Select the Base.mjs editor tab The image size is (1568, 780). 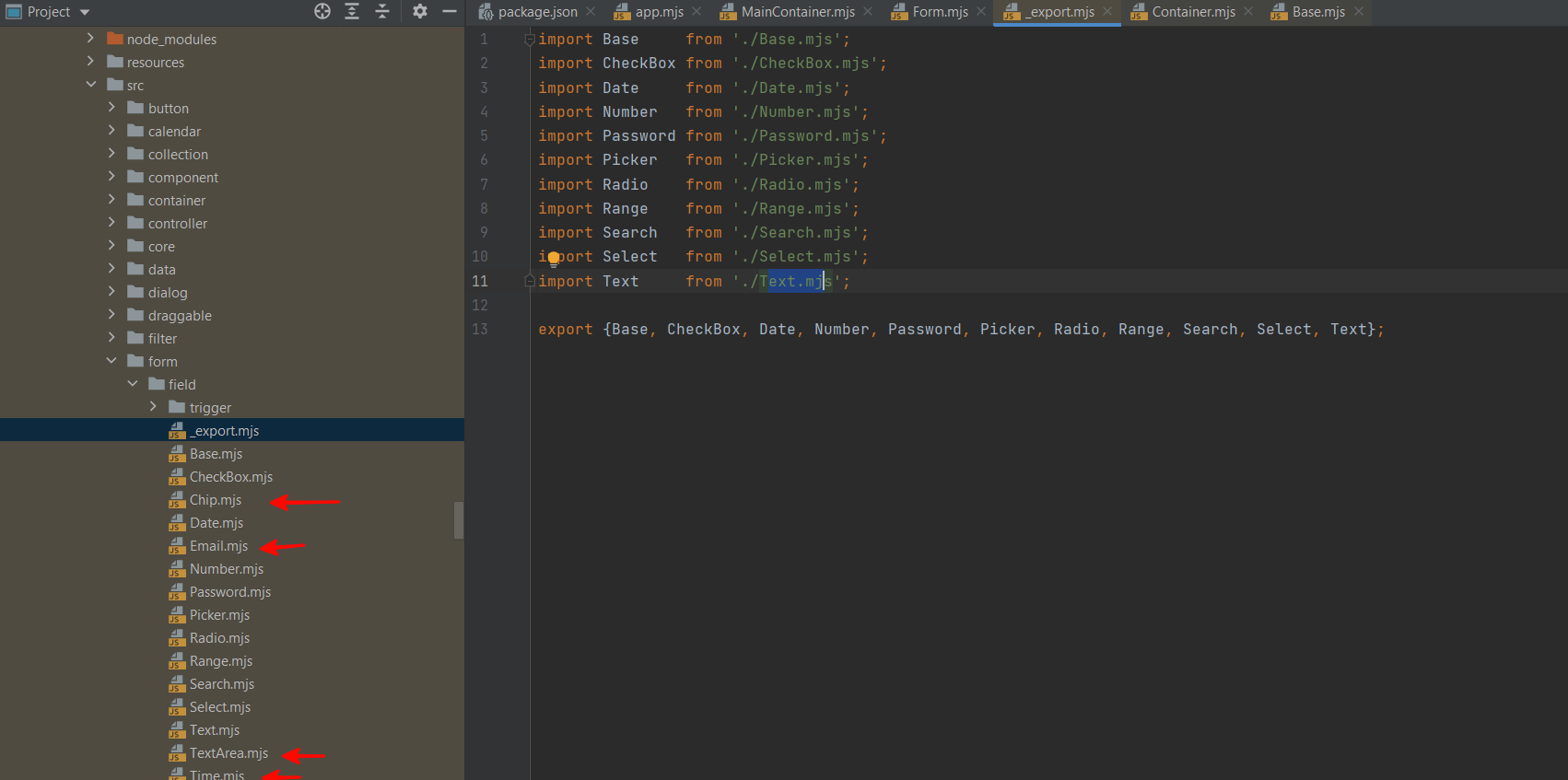(1317, 12)
